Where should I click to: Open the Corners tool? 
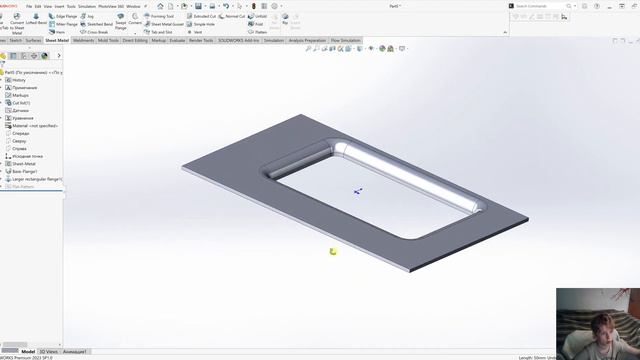(x=135, y=19)
